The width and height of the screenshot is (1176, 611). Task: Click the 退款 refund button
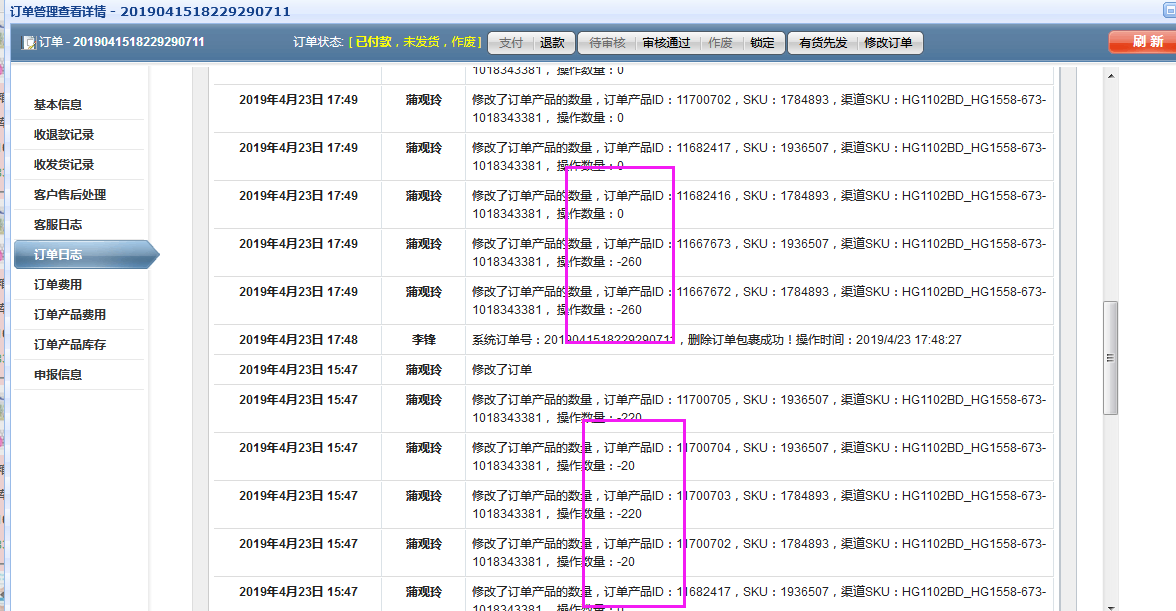click(552, 43)
